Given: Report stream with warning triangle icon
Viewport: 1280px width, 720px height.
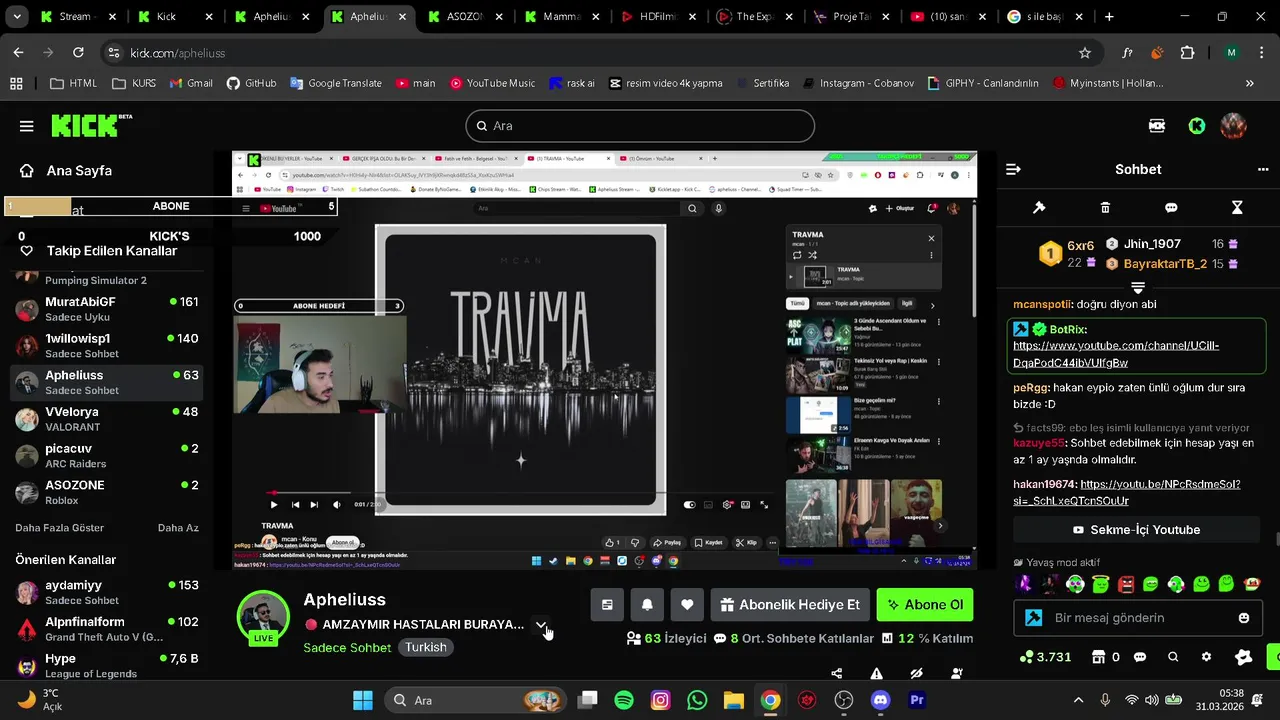Looking at the screenshot, I should pyautogui.click(x=877, y=674).
